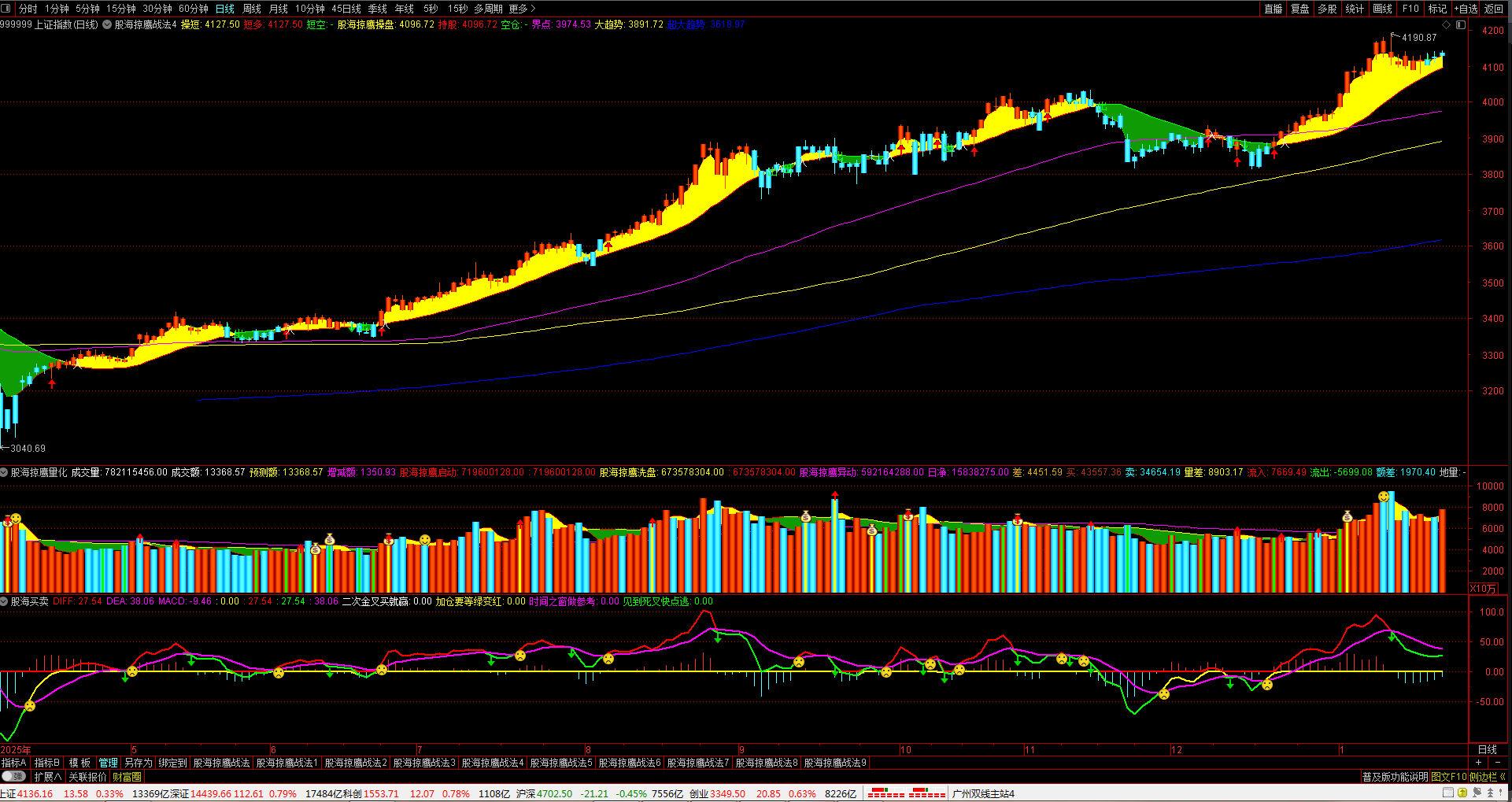Click the yellow upload icon in status bar
Viewport: 1512px width, 802px height.
pos(1462,793)
